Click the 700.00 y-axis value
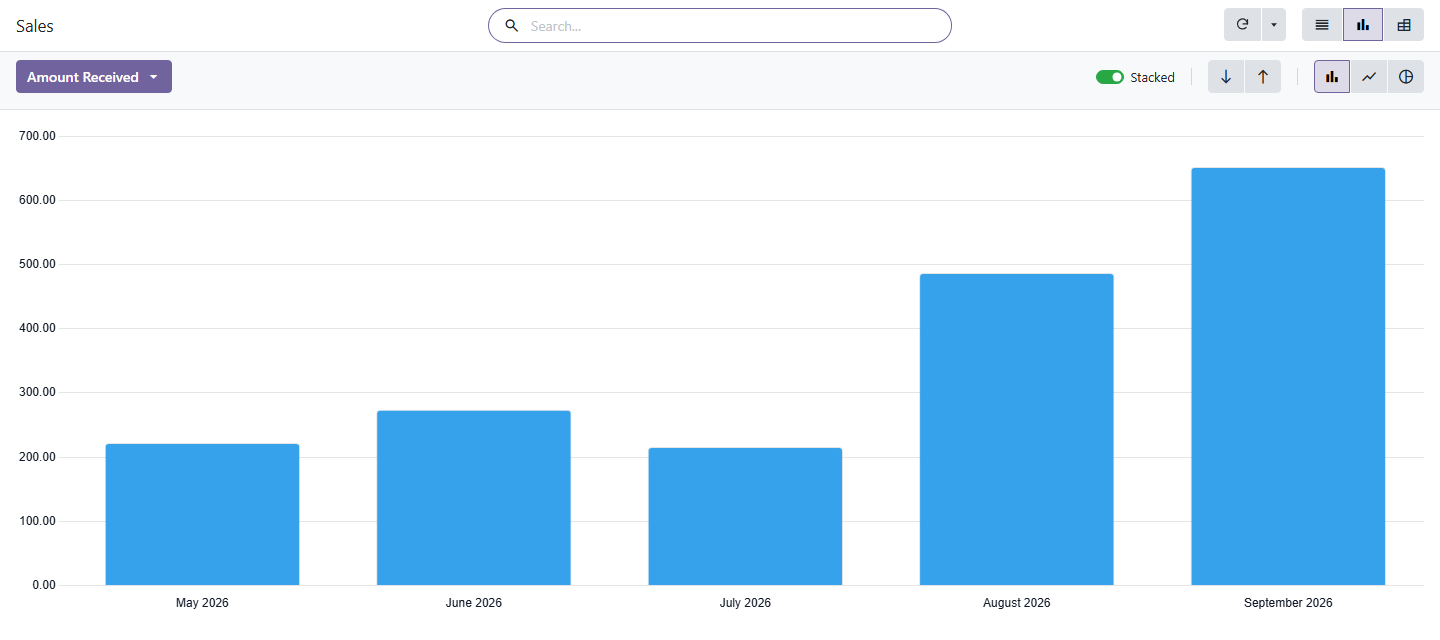Viewport: 1440px width, 640px height. [x=38, y=136]
